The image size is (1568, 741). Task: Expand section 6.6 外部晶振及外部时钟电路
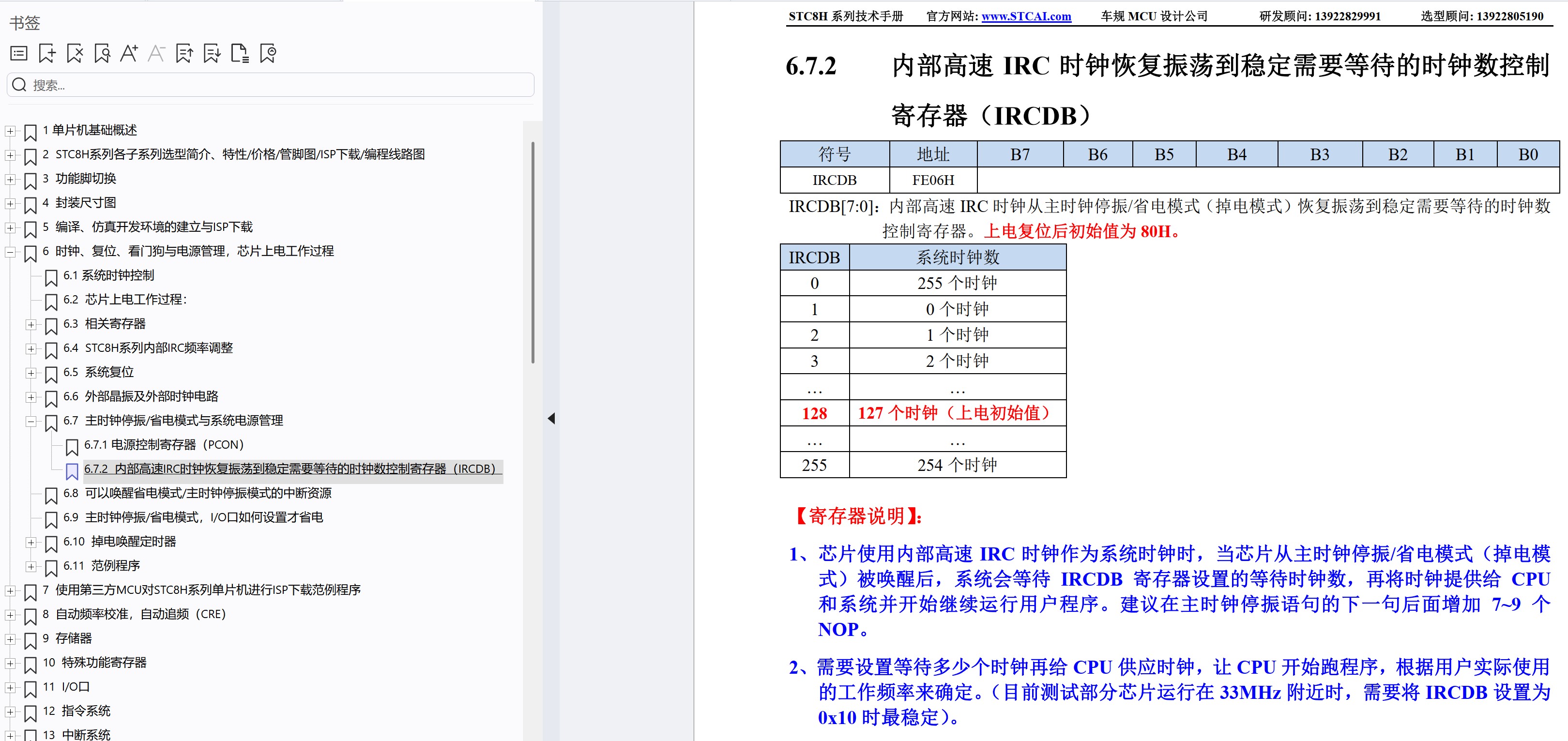point(30,397)
